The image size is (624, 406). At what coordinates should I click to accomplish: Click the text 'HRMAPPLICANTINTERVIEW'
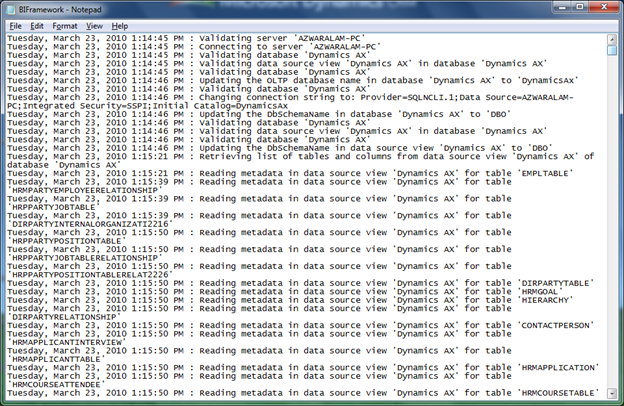click(66, 342)
